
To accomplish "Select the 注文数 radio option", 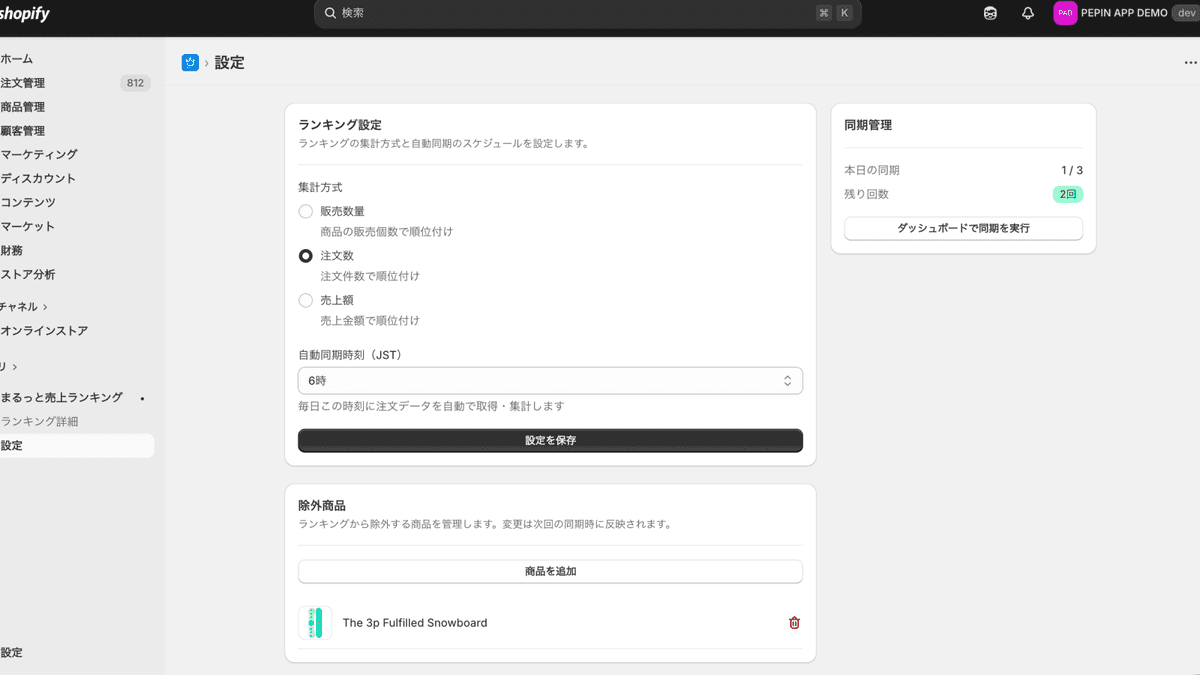I will click(306, 256).
